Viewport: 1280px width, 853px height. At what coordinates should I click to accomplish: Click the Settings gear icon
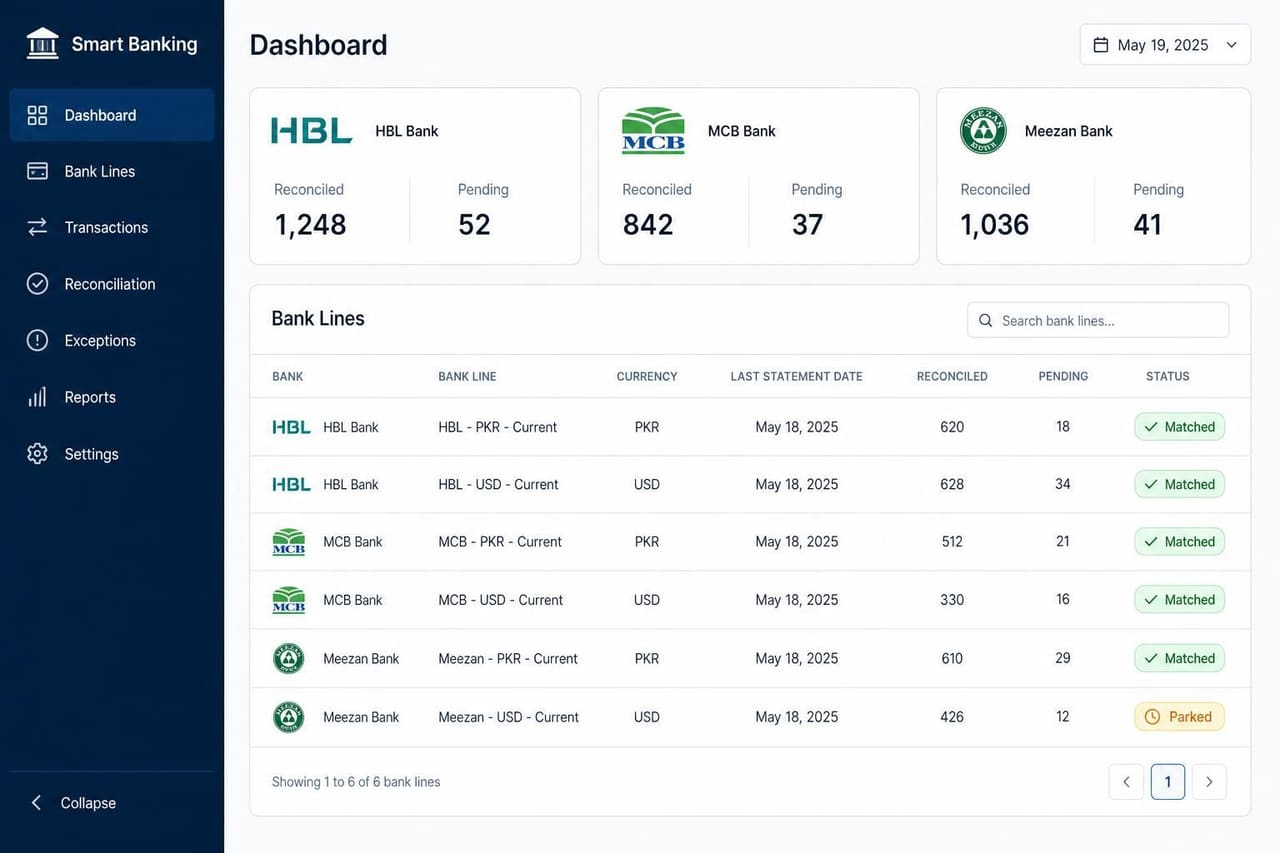coord(37,454)
